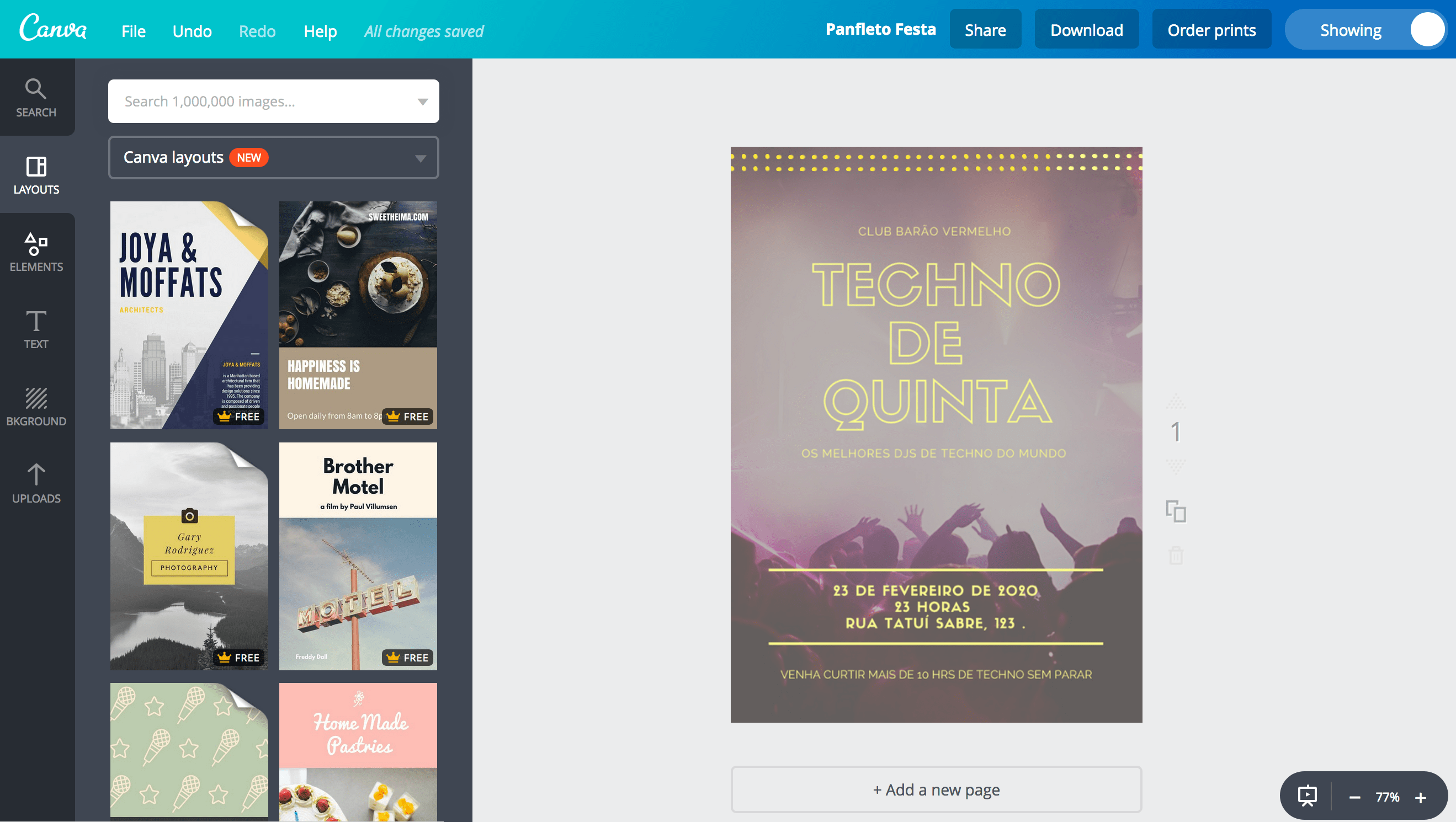Open the Search sidebar tab

36,97
